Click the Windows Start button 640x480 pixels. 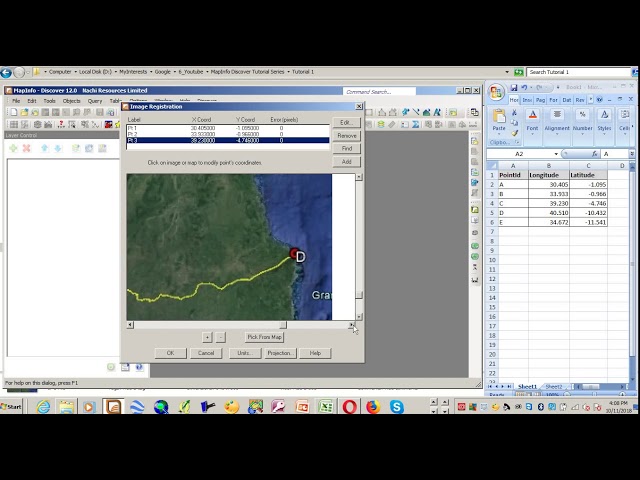pyautogui.click(x=11, y=407)
